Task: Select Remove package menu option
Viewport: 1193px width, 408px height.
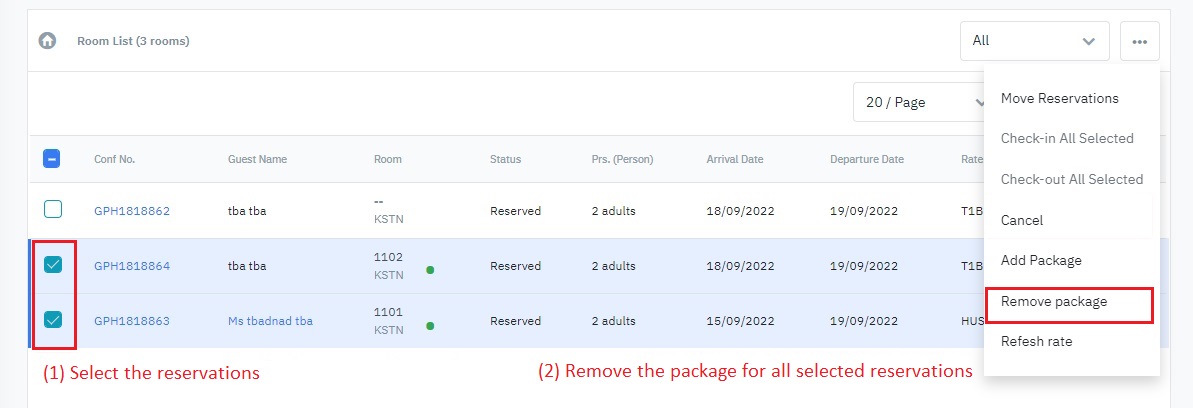Action: [x=1053, y=301]
